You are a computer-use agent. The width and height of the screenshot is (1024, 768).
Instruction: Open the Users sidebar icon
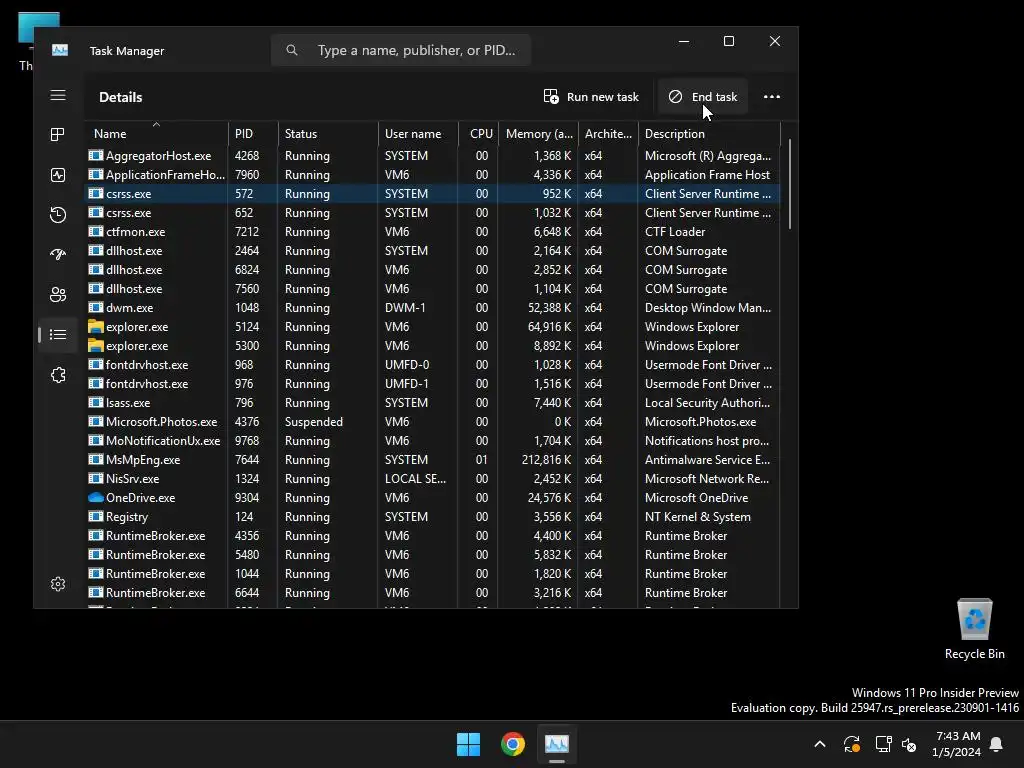pos(58,295)
